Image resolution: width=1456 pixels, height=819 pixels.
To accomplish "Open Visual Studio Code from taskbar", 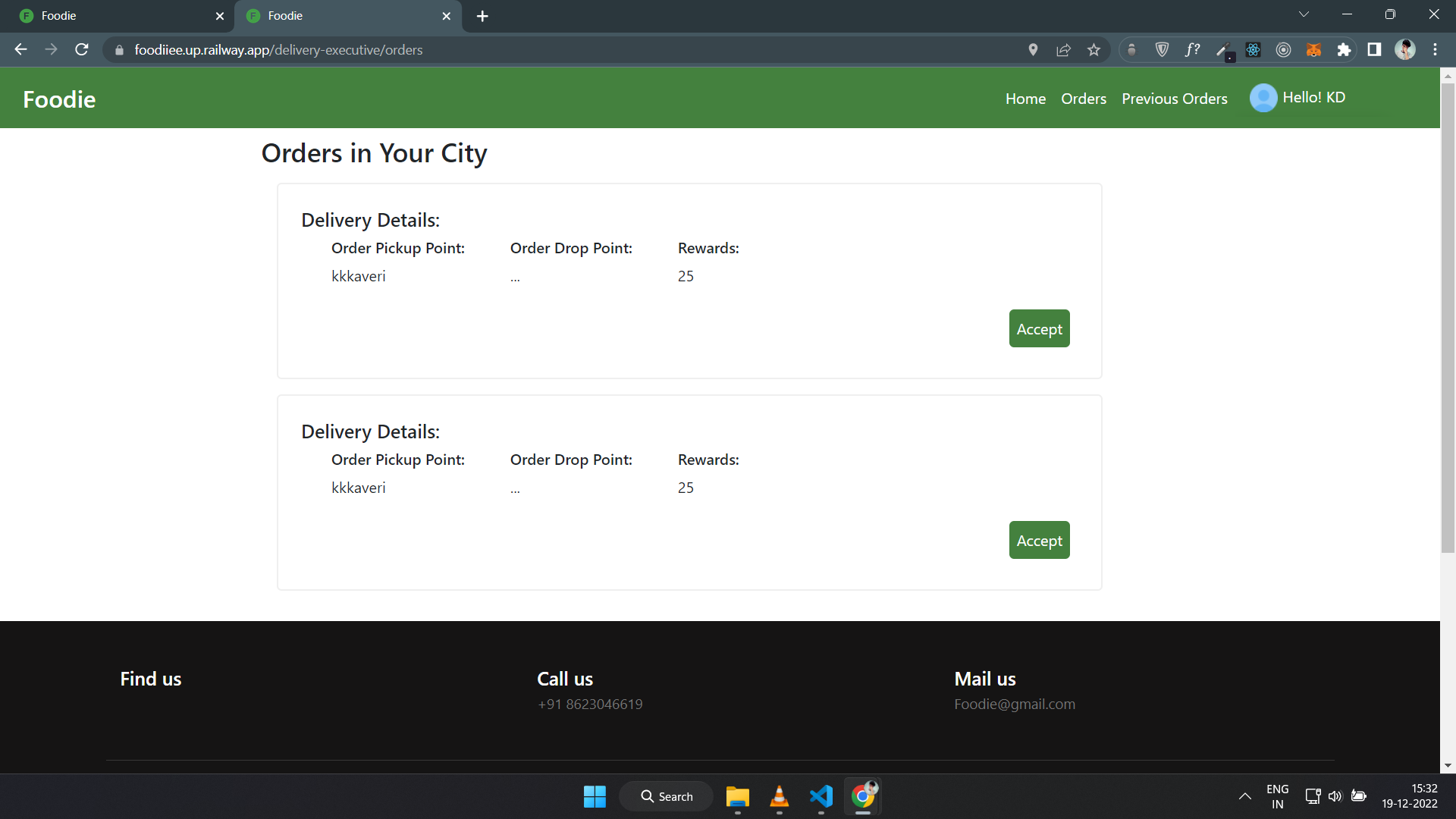I will 821,796.
